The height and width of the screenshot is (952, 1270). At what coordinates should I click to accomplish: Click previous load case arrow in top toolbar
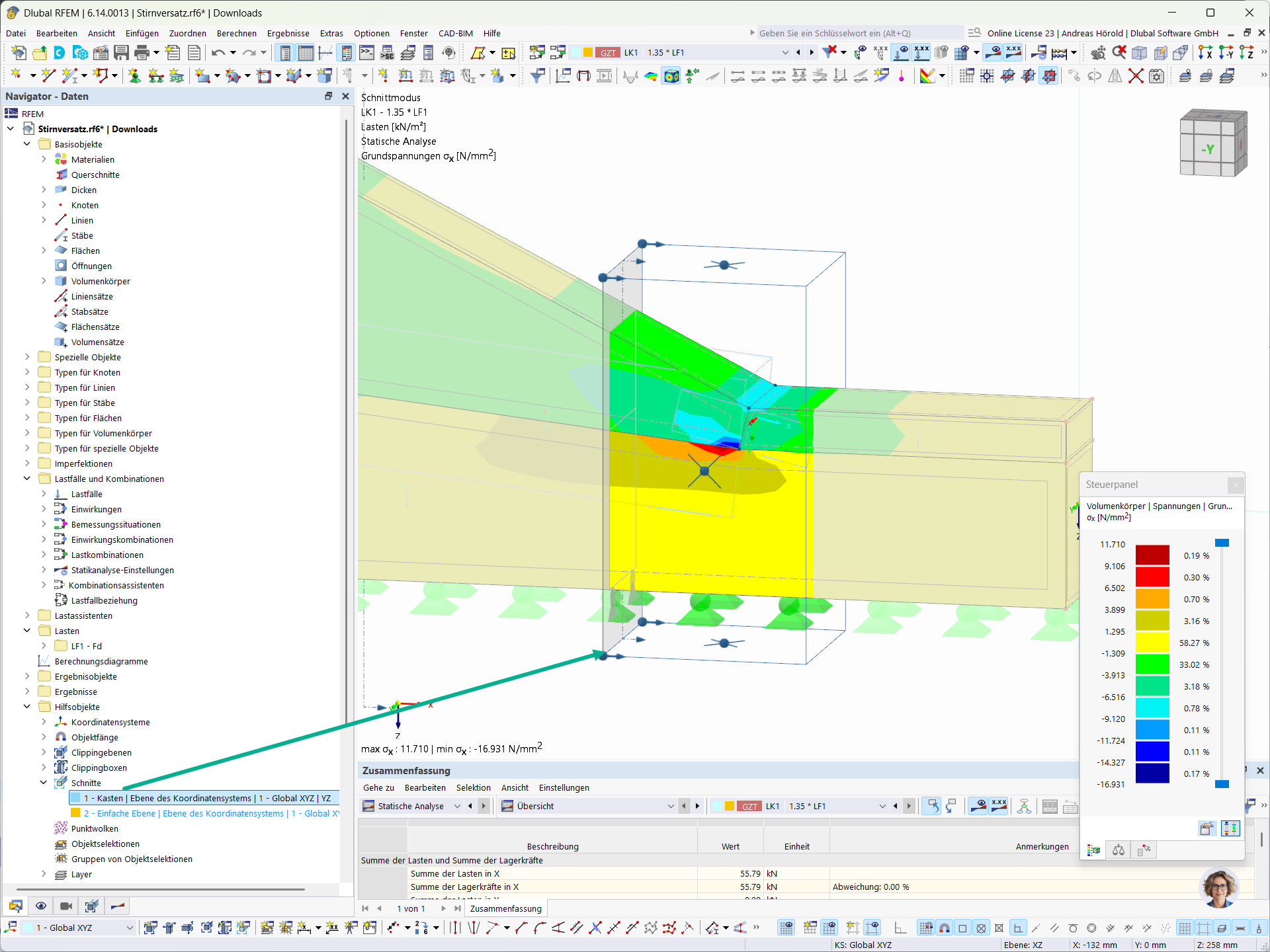point(798,53)
